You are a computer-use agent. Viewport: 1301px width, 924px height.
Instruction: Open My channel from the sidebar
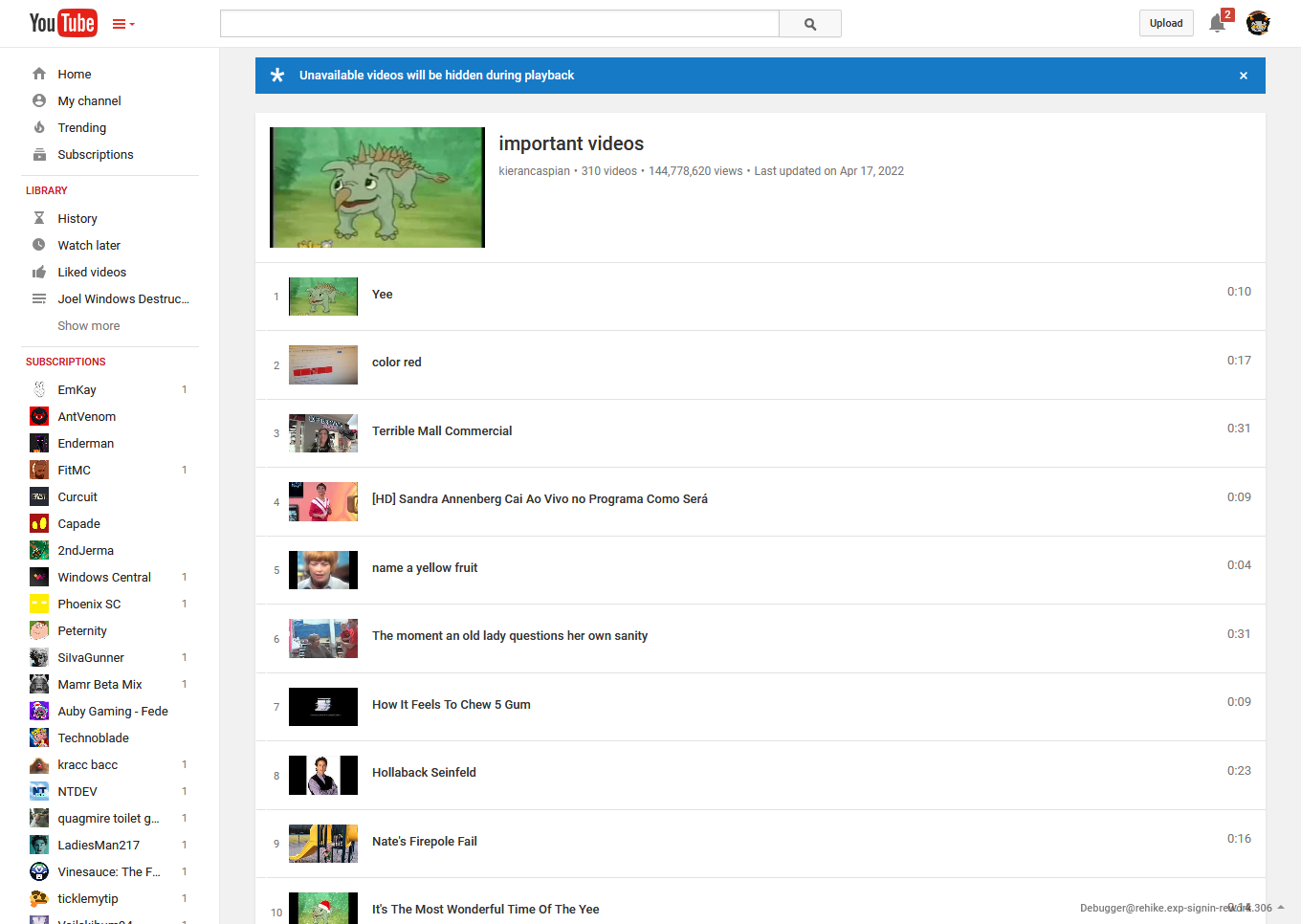click(x=88, y=100)
